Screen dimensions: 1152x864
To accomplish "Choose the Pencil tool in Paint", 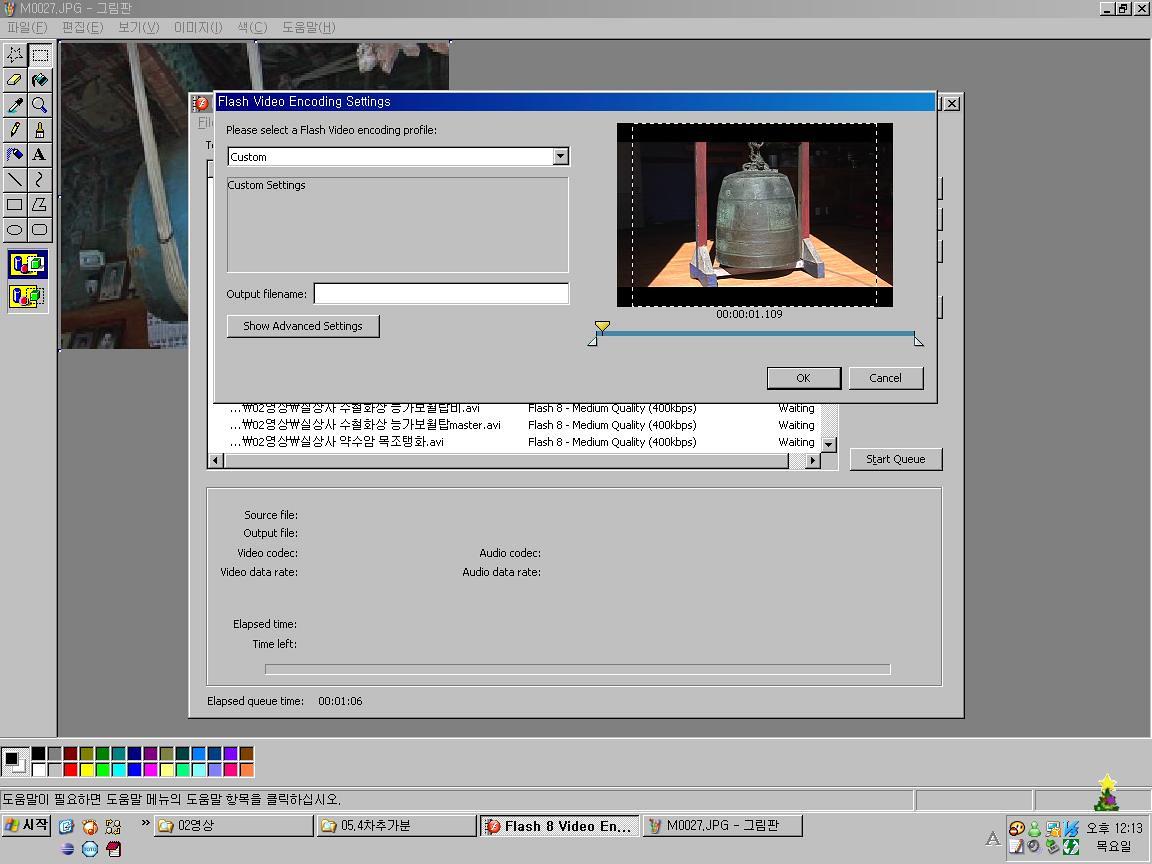I will pyautogui.click(x=15, y=130).
